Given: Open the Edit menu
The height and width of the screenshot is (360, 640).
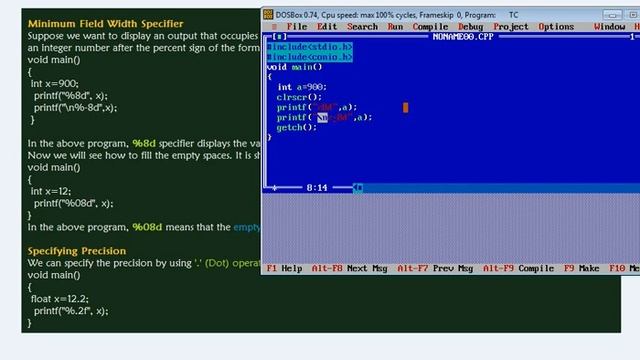Looking at the screenshot, I should coord(327,27).
